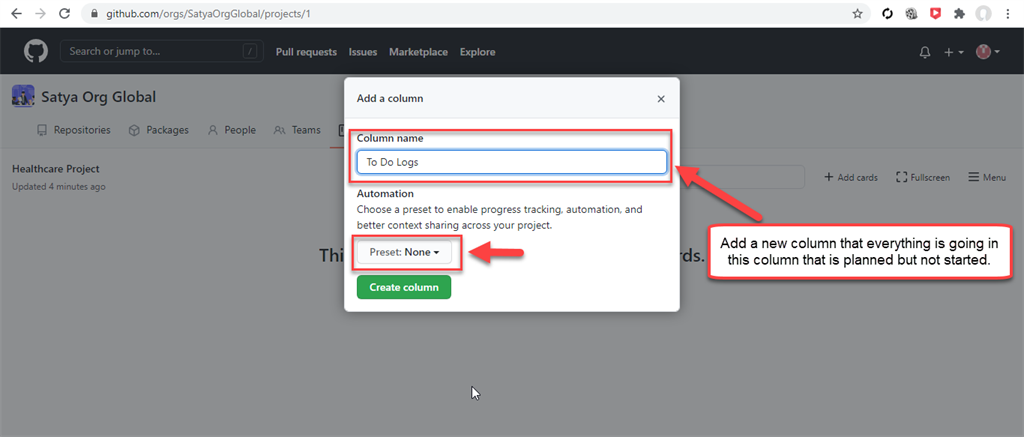Enter Fullscreen mode
This screenshot has width=1024, height=437.
tap(923, 177)
